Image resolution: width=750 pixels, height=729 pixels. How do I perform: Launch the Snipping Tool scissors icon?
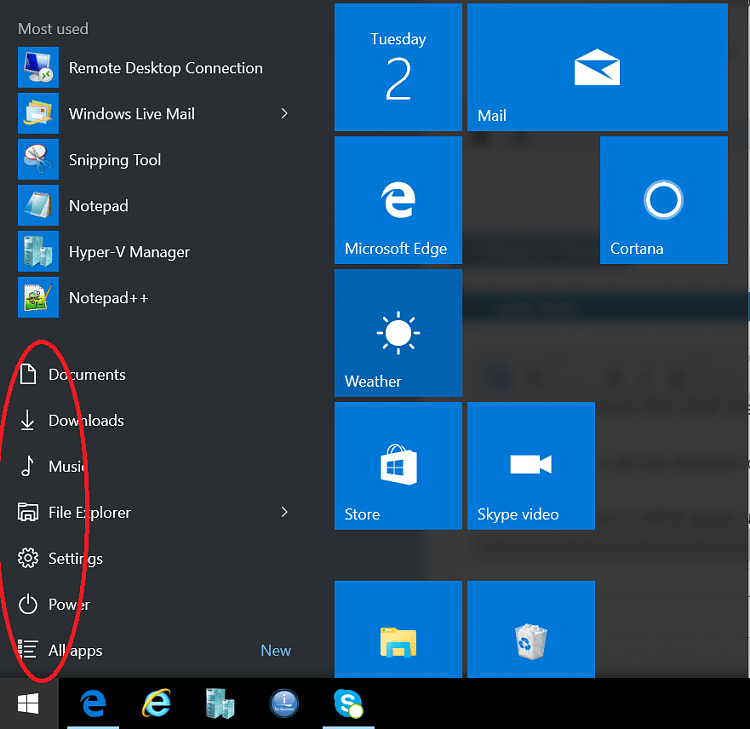[38, 159]
